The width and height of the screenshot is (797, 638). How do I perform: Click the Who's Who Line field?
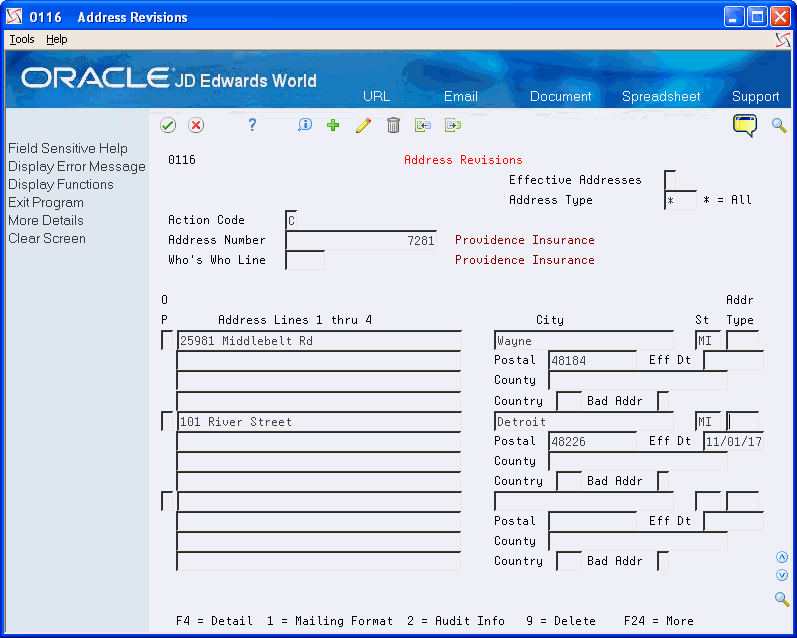pyautogui.click(x=305, y=260)
